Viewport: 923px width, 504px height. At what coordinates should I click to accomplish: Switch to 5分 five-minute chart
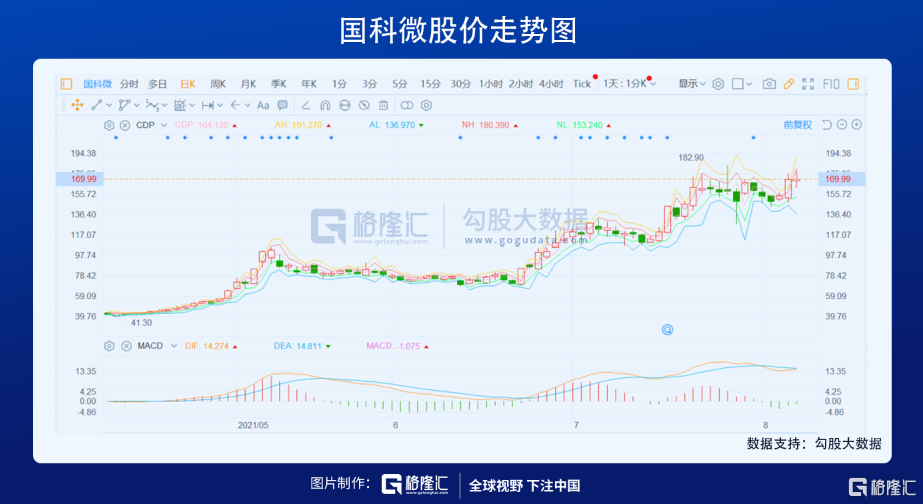click(400, 84)
